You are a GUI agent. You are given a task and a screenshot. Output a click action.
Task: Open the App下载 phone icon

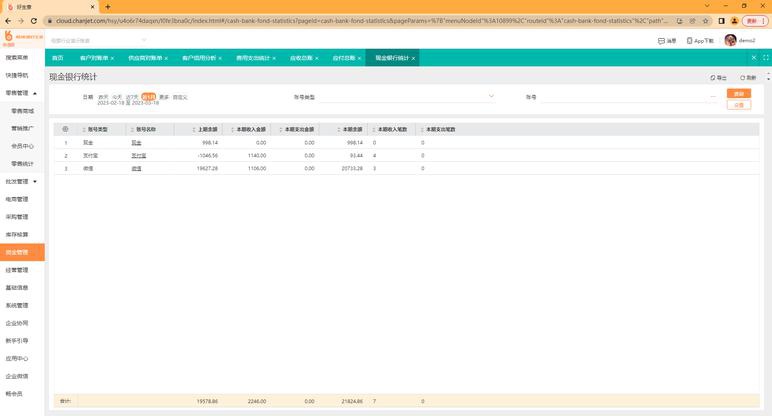689,41
